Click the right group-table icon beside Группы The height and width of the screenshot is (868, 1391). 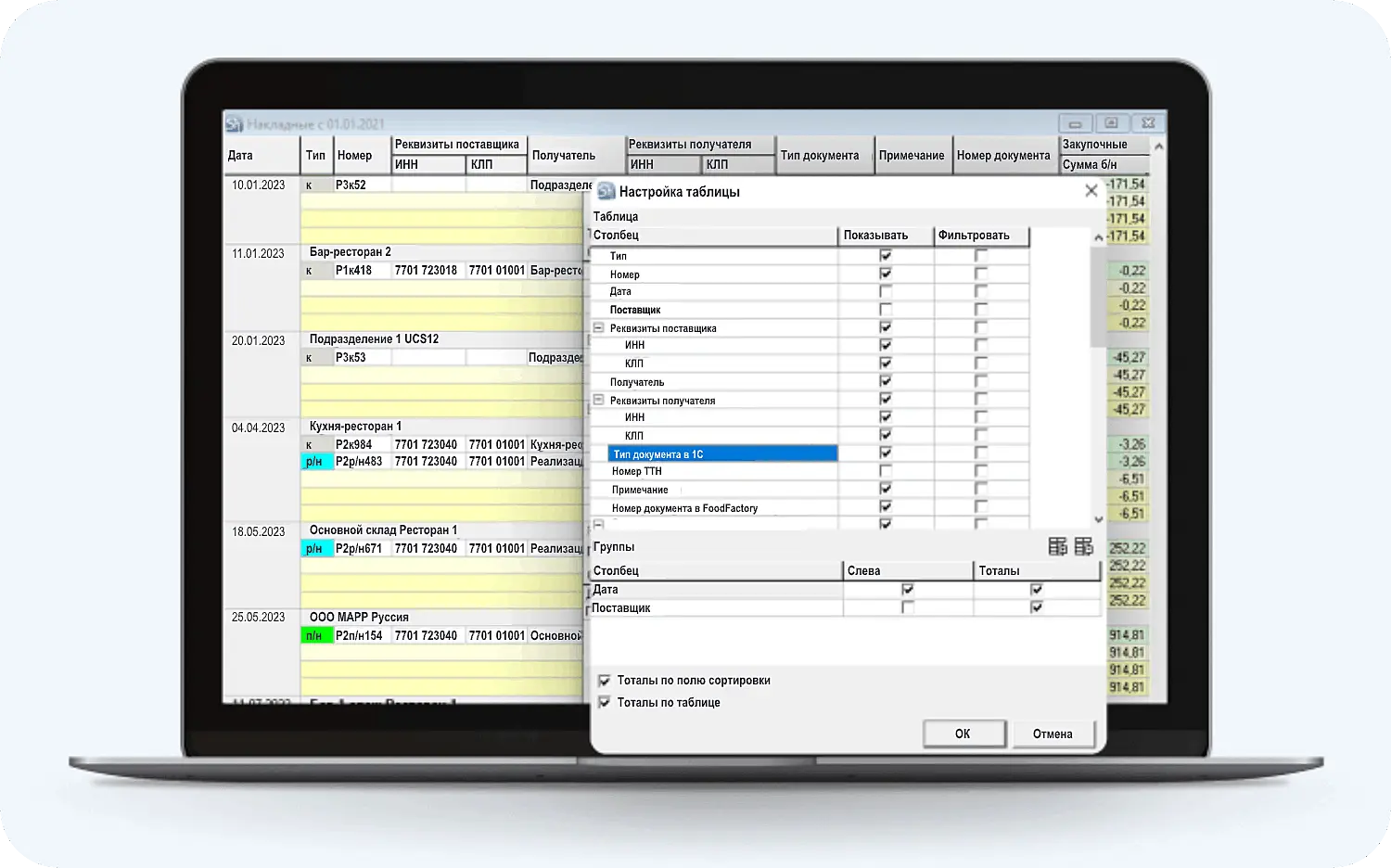(x=1083, y=546)
